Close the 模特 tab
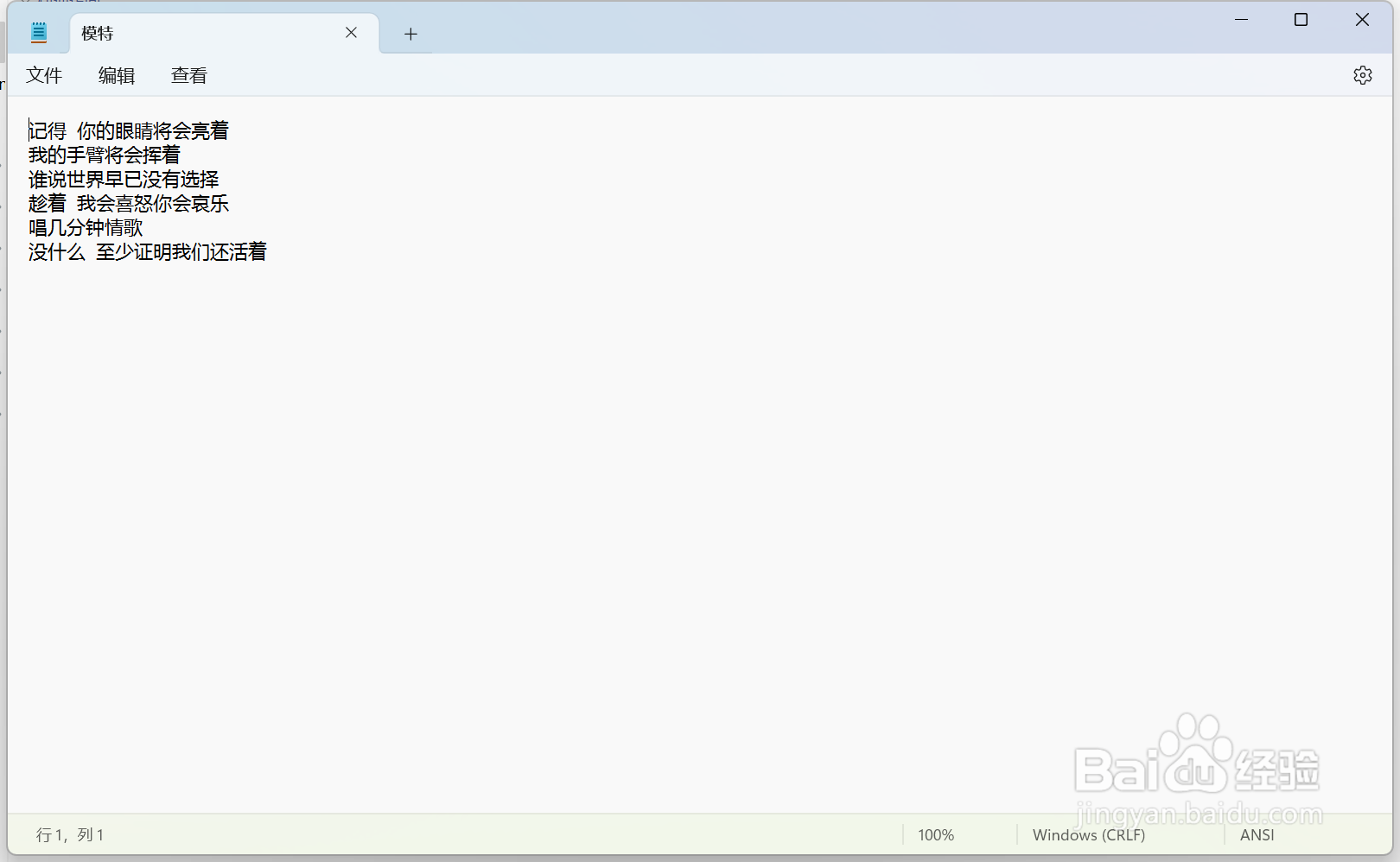Screen dimensions: 1400x862 pyautogui.click(x=352, y=33)
